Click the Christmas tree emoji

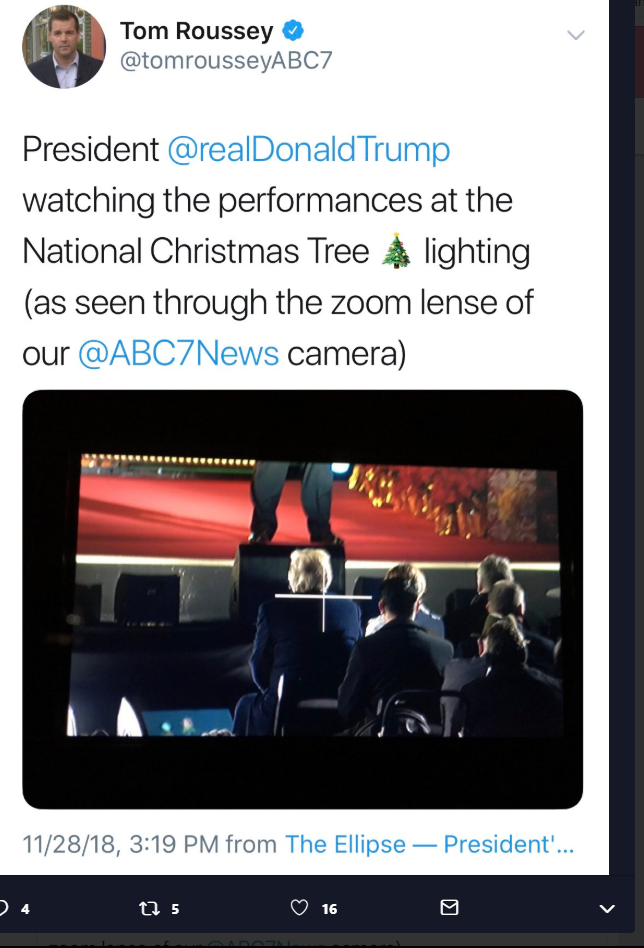click(396, 251)
